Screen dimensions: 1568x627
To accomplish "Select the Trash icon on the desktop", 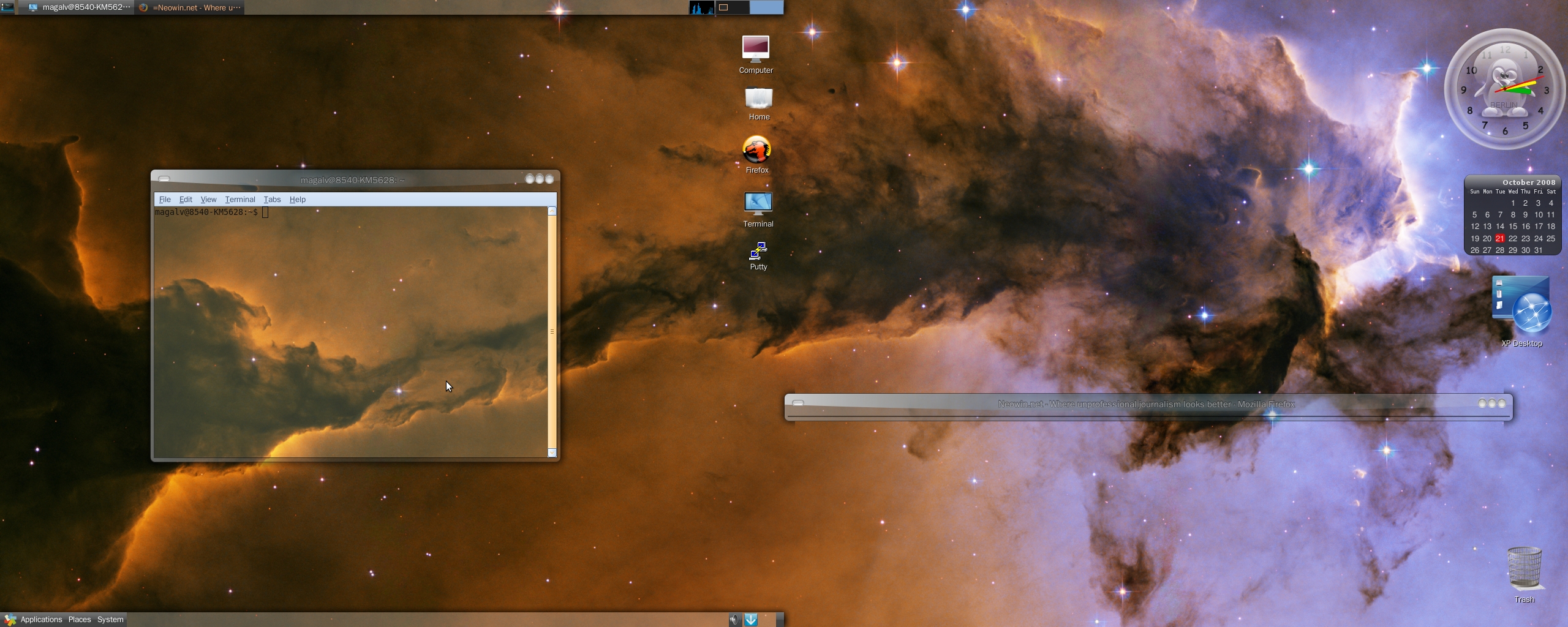I will [x=1524, y=575].
